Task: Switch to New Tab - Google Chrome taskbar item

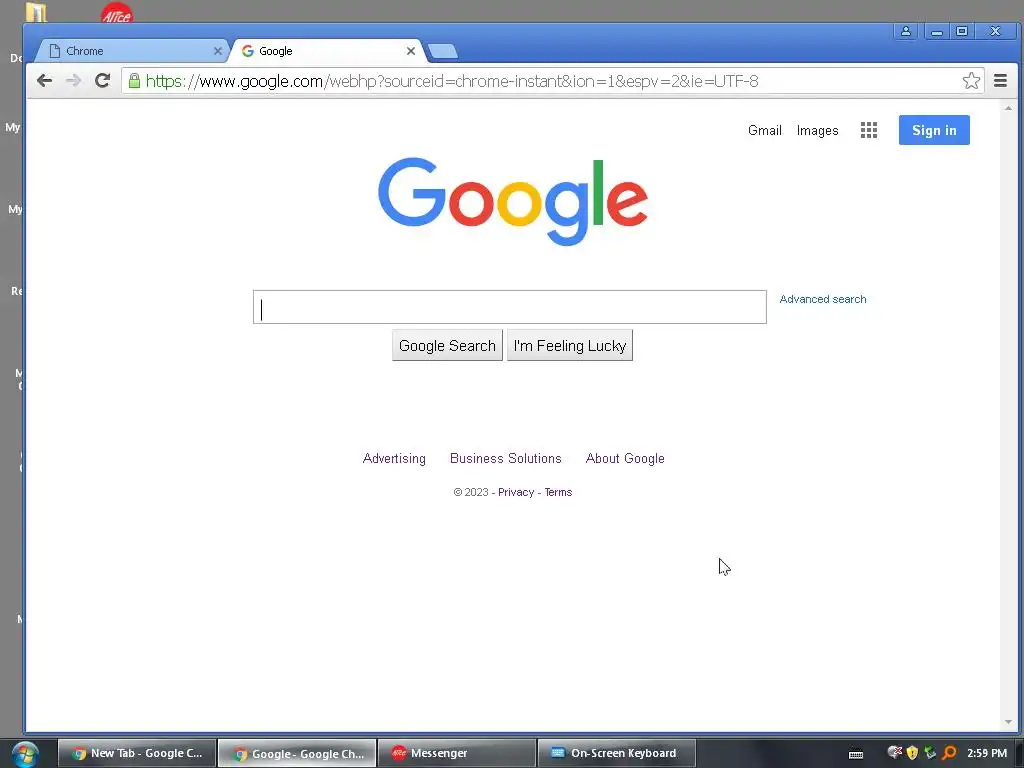Action: tap(137, 754)
